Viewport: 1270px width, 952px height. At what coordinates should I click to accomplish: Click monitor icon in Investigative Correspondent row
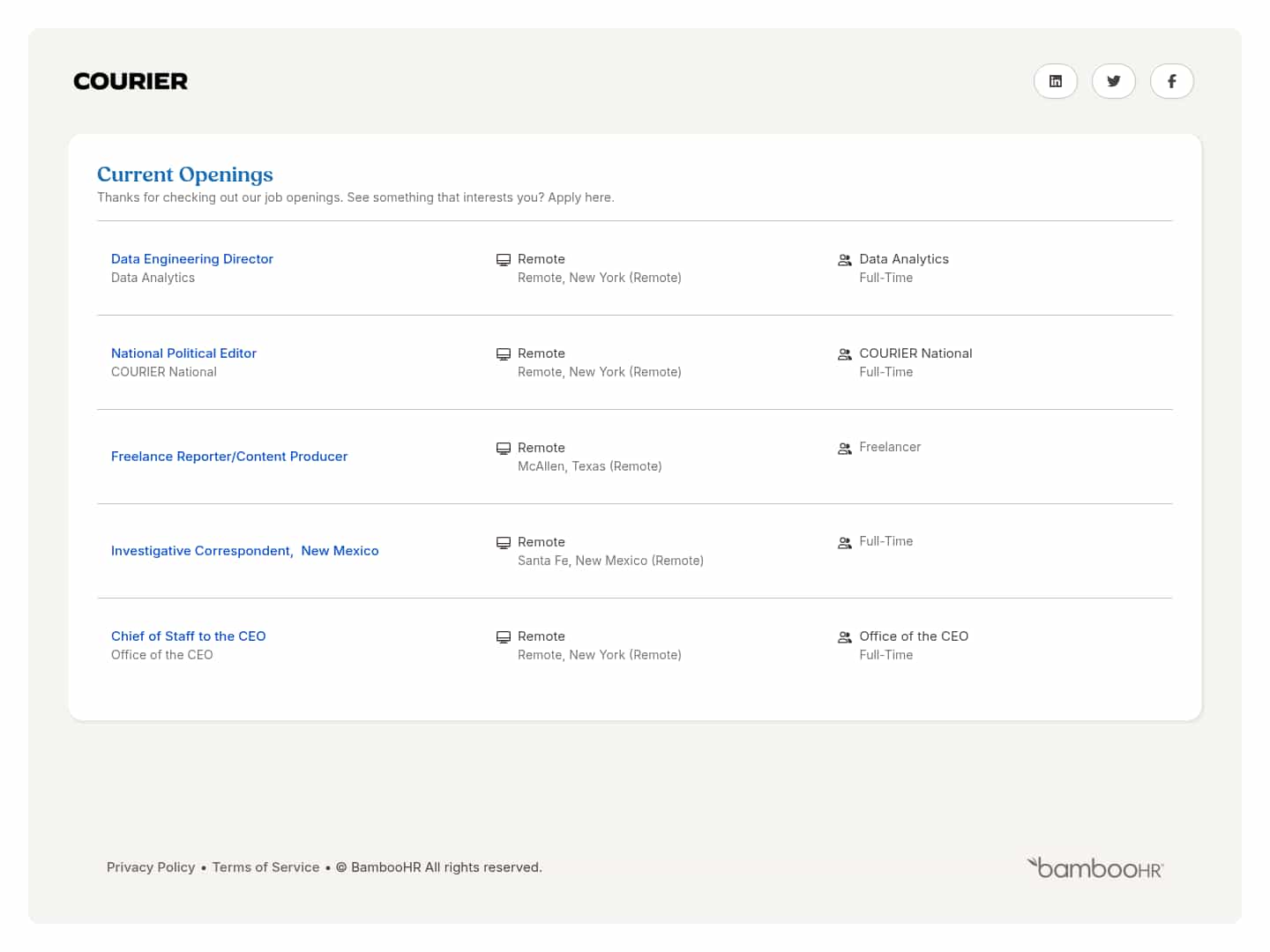coord(504,543)
